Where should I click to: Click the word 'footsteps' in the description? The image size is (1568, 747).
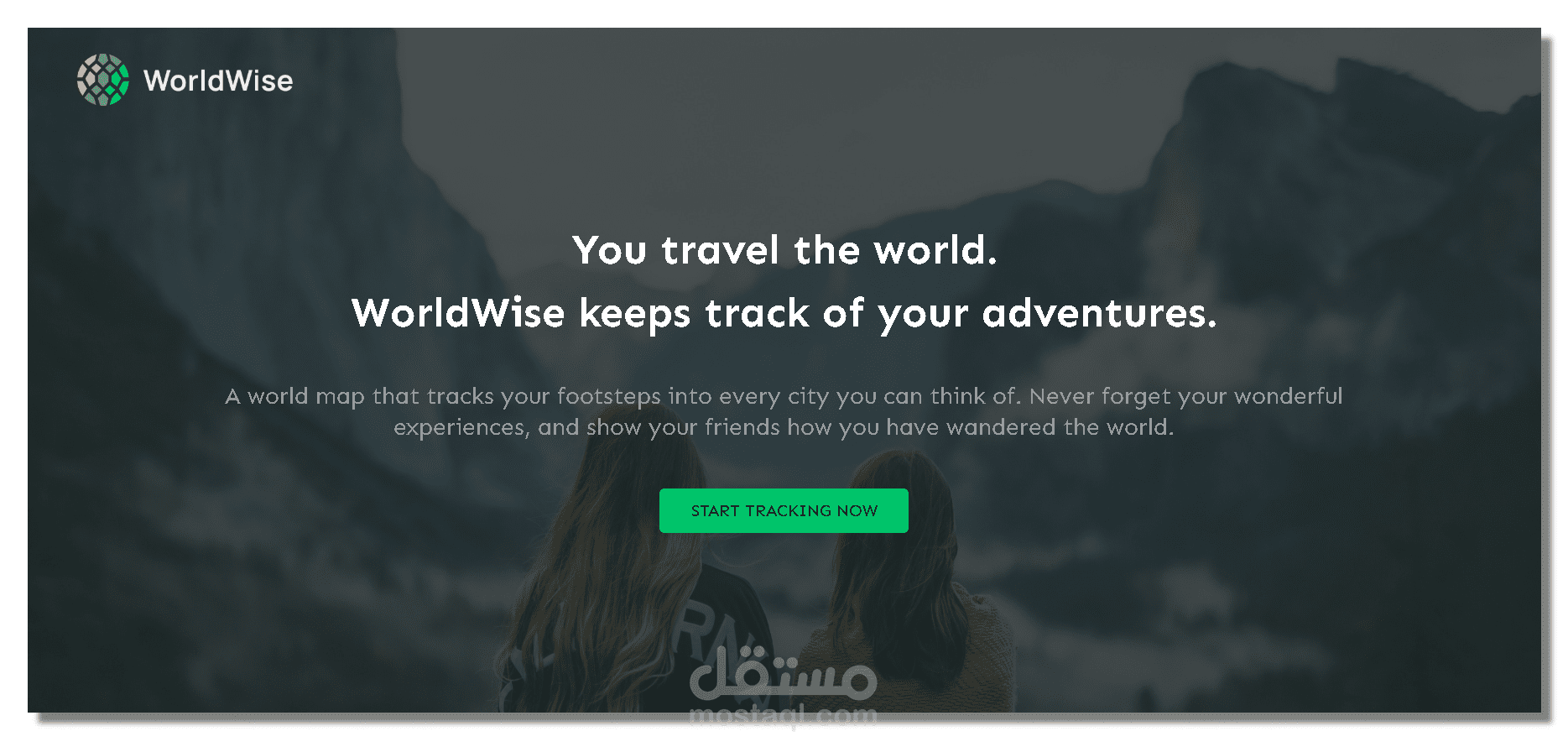[x=609, y=396]
